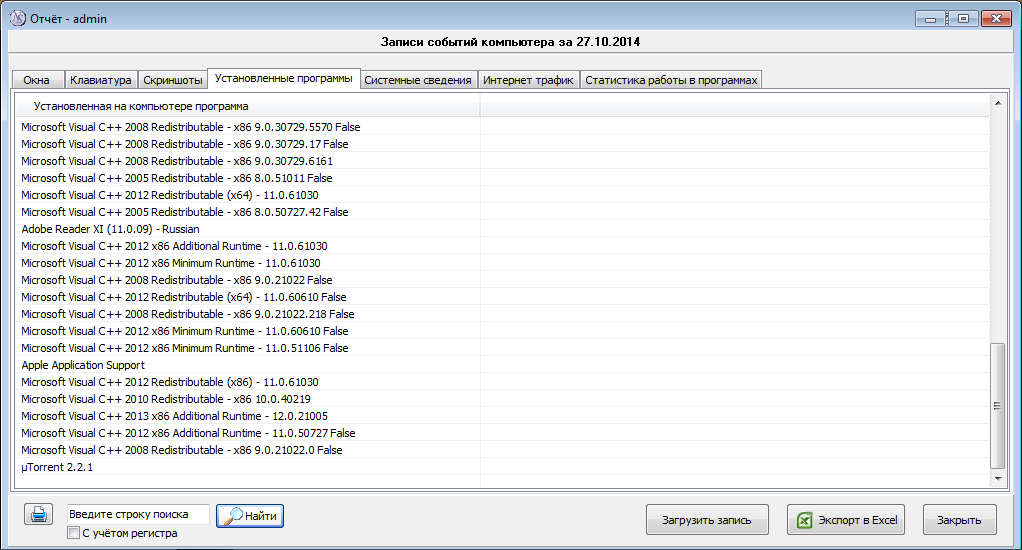Select 2012 x86 Additional Runtime - 11.0.50727 False row
This screenshot has width=1022, height=550.
pos(502,433)
